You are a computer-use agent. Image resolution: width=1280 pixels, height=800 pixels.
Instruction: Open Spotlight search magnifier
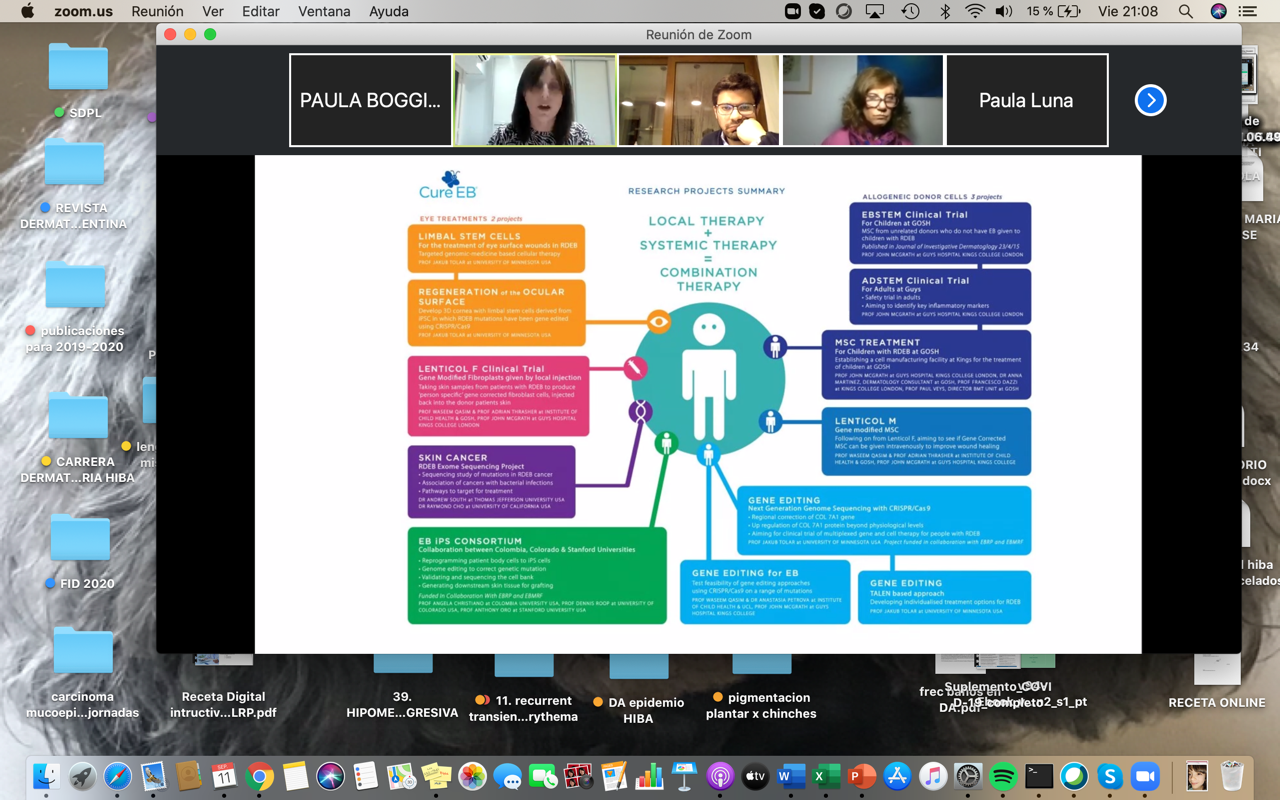point(1185,12)
